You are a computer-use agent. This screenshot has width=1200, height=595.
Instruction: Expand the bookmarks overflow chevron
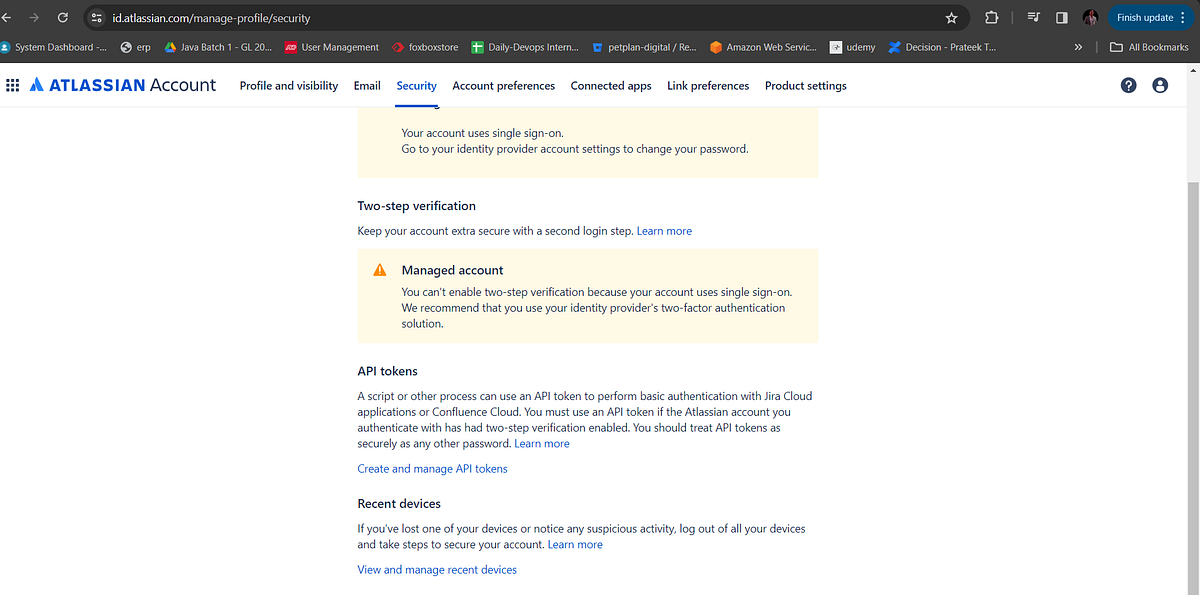click(1077, 46)
